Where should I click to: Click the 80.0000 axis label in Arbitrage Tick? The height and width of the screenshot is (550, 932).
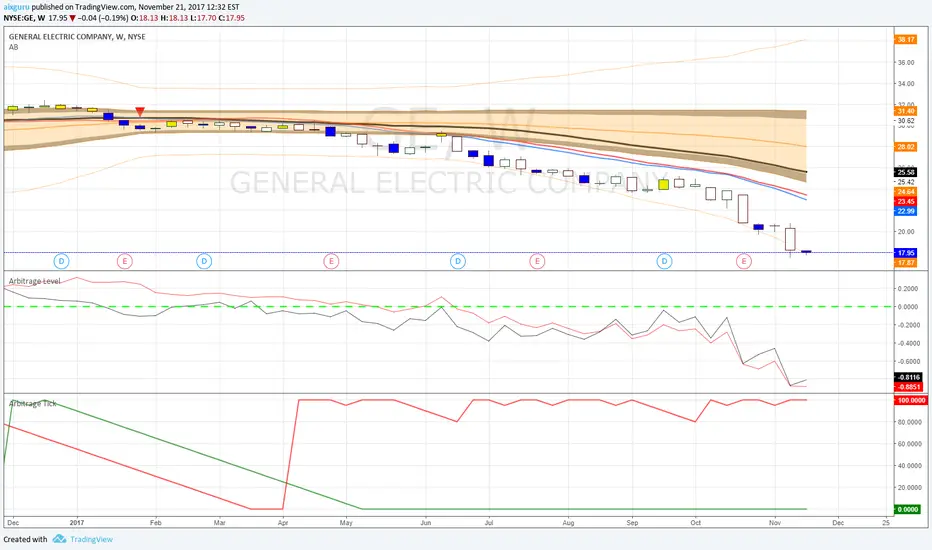coord(909,422)
